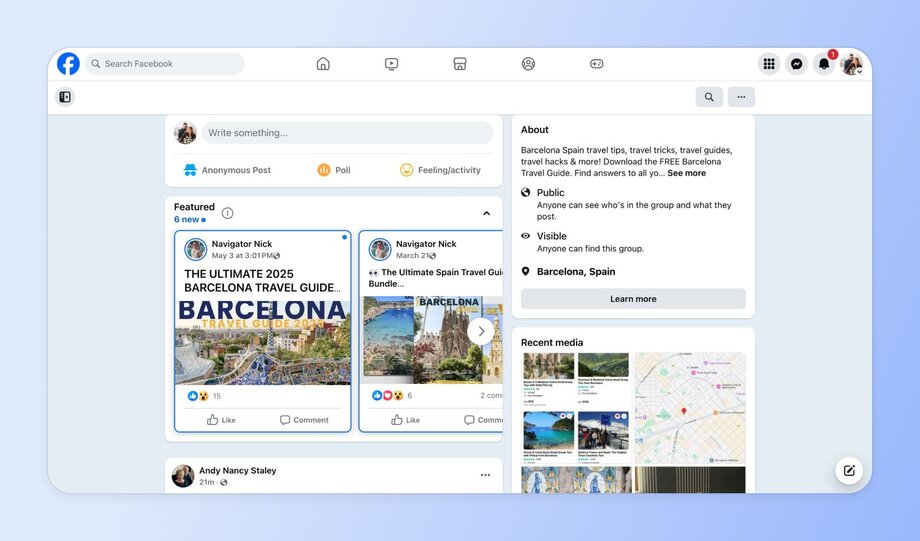The height and width of the screenshot is (541, 920).
Task: Open Navigator Nick's May 3 post author
Action: (x=242, y=244)
